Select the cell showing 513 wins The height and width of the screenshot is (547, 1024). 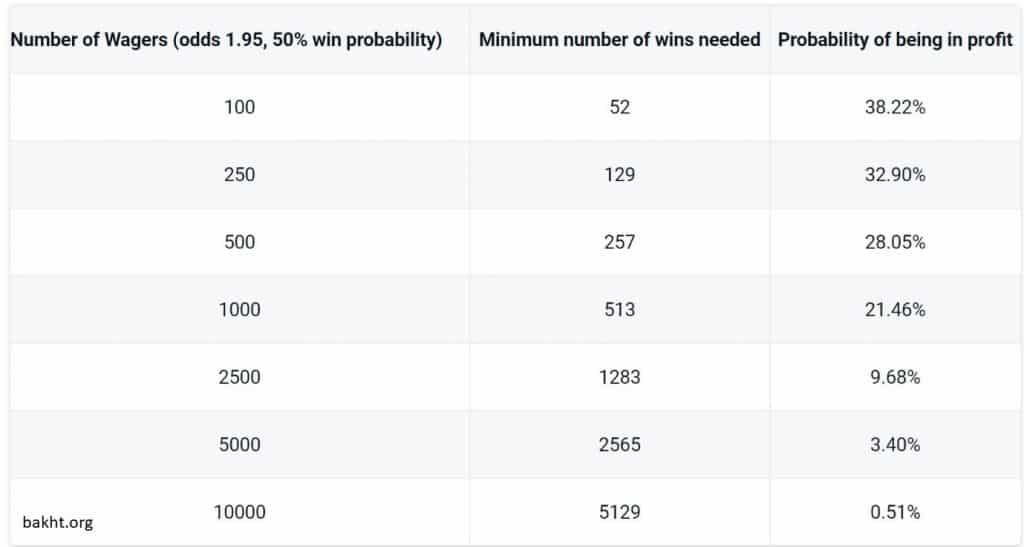click(x=619, y=310)
